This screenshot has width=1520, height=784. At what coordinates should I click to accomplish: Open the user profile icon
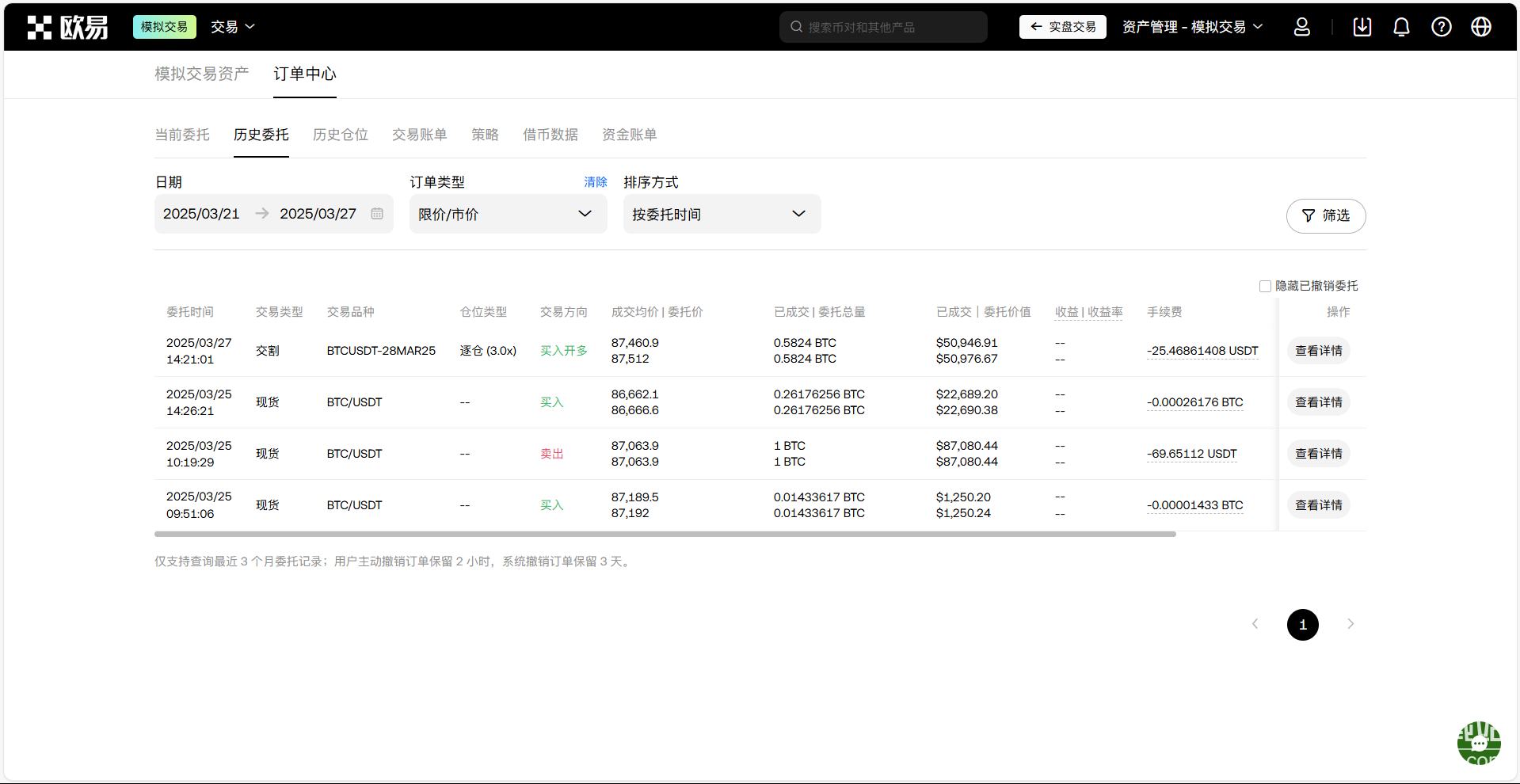pyautogui.click(x=1301, y=27)
